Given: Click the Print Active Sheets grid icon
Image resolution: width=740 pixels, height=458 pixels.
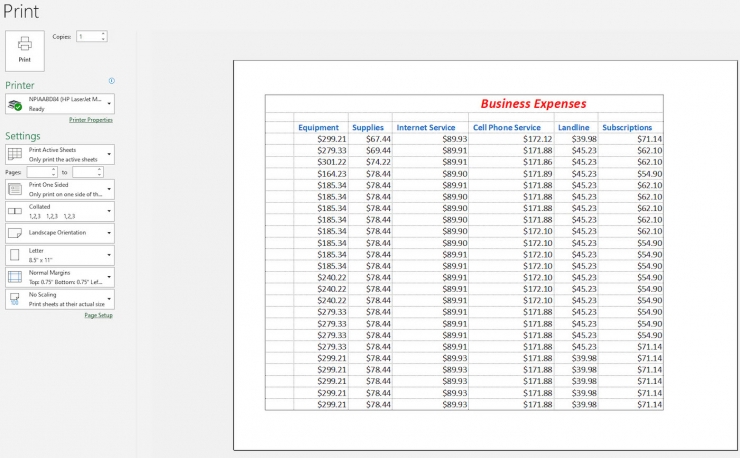Looking at the screenshot, I should tap(15, 154).
